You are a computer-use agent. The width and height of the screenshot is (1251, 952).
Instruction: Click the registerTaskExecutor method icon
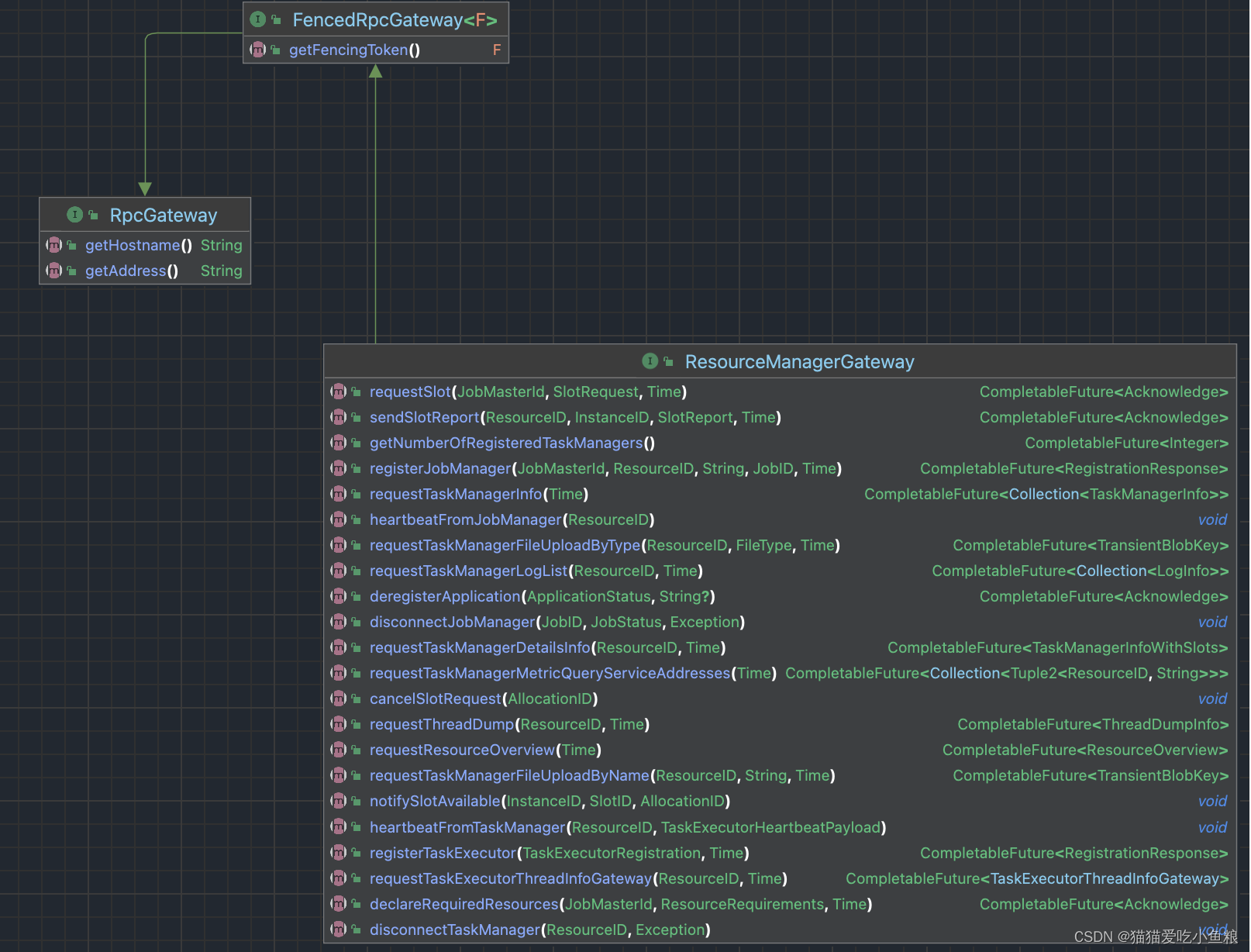point(339,853)
